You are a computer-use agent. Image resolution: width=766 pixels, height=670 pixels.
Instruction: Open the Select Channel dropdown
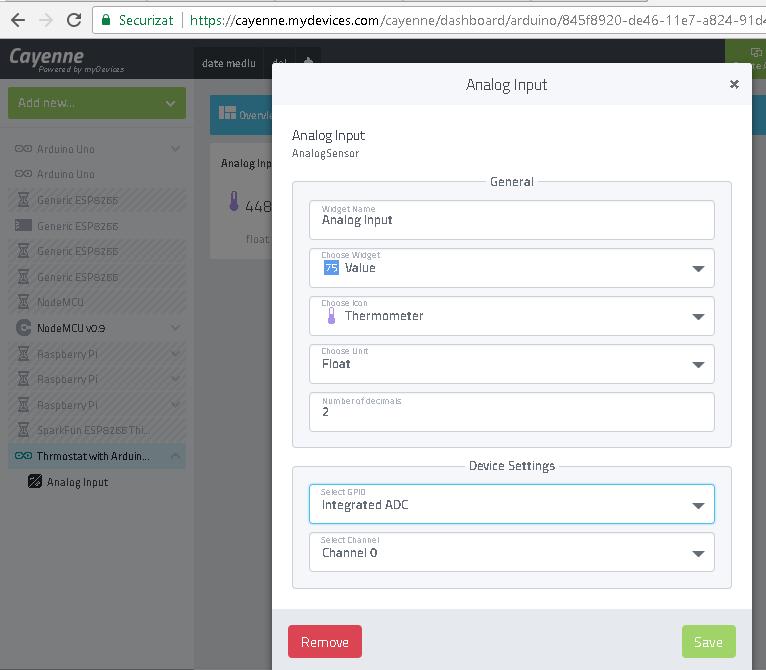pyautogui.click(x=511, y=552)
